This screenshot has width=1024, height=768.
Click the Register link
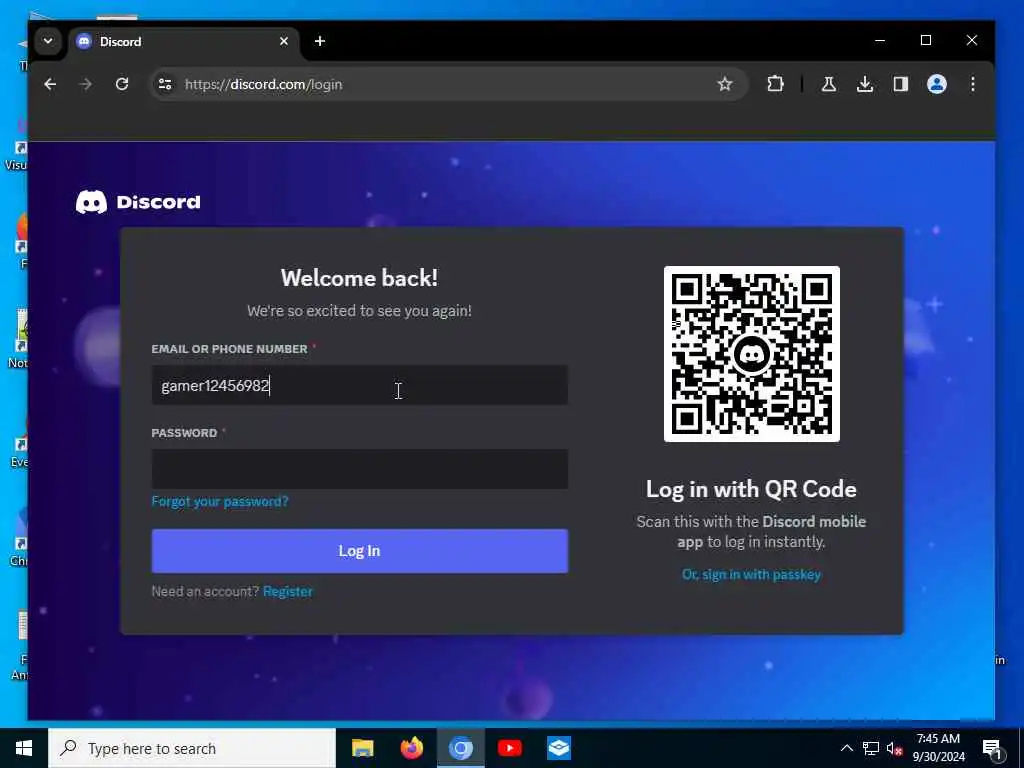288,592
